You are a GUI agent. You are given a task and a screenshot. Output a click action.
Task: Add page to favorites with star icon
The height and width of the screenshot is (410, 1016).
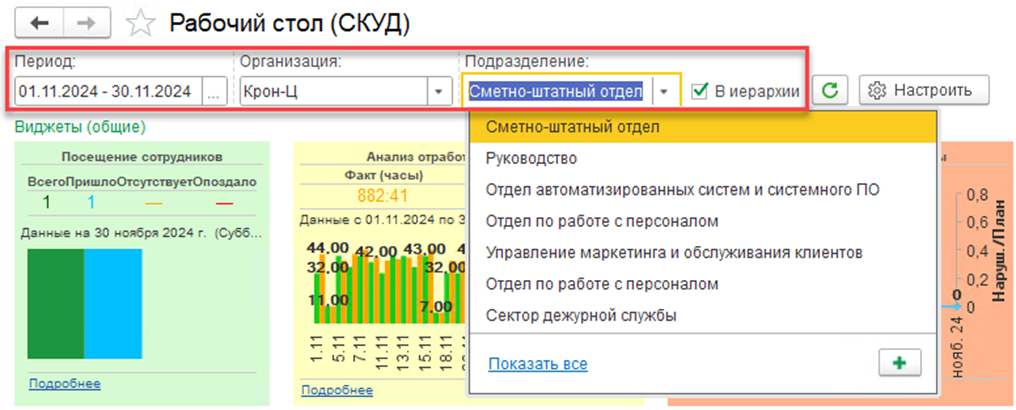pyautogui.click(x=143, y=23)
